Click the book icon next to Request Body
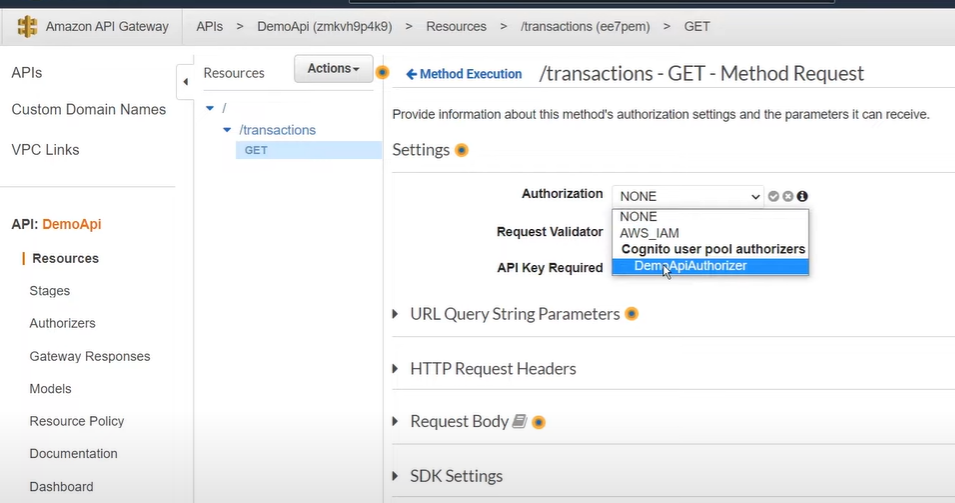This screenshot has width=955, height=503. [519, 421]
